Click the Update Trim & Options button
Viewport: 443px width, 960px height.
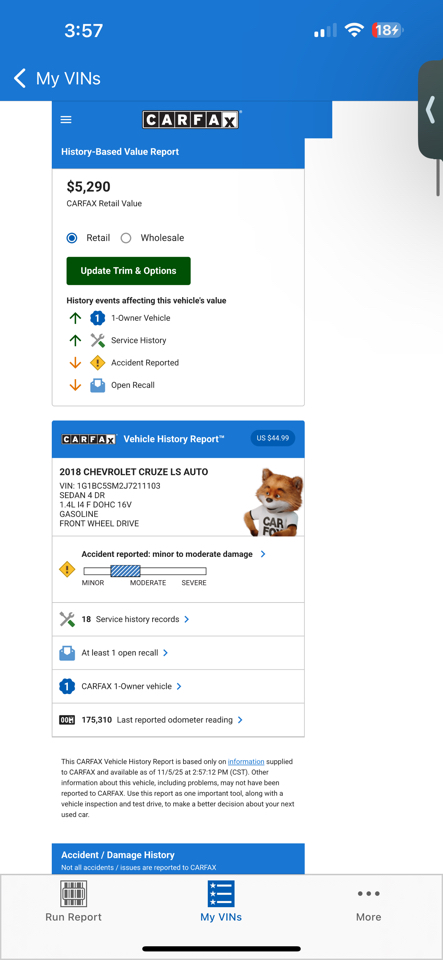[x=128, y=271]
